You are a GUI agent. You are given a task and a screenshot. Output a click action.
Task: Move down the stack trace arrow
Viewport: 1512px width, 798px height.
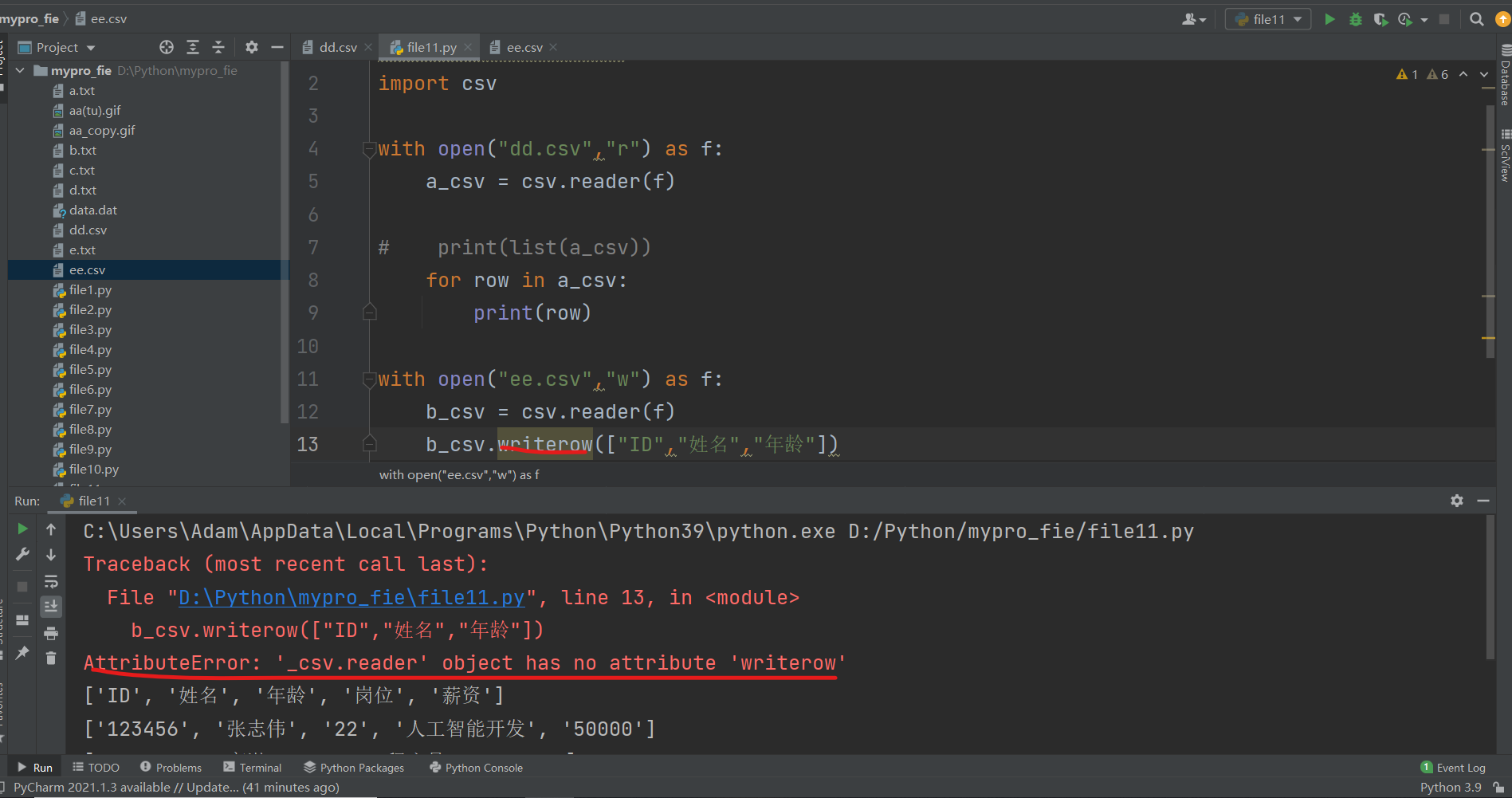click(x=51, y=554)
